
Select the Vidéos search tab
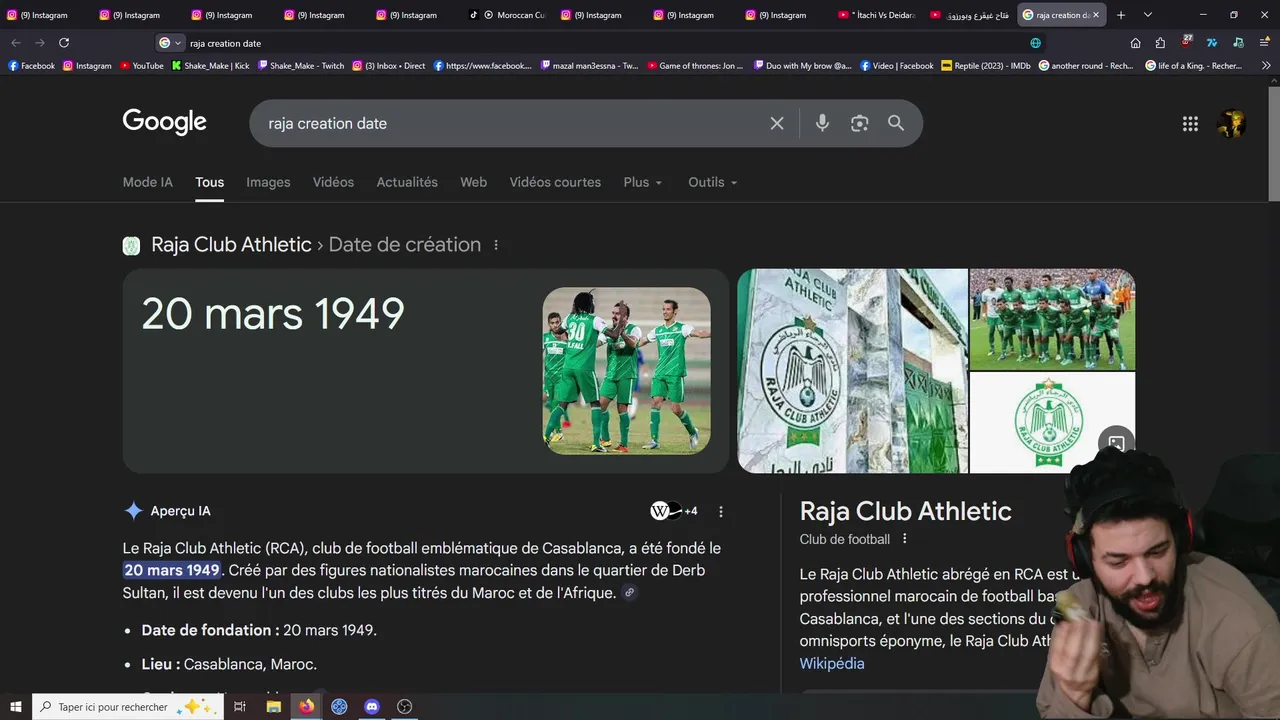tap(333, 182)
